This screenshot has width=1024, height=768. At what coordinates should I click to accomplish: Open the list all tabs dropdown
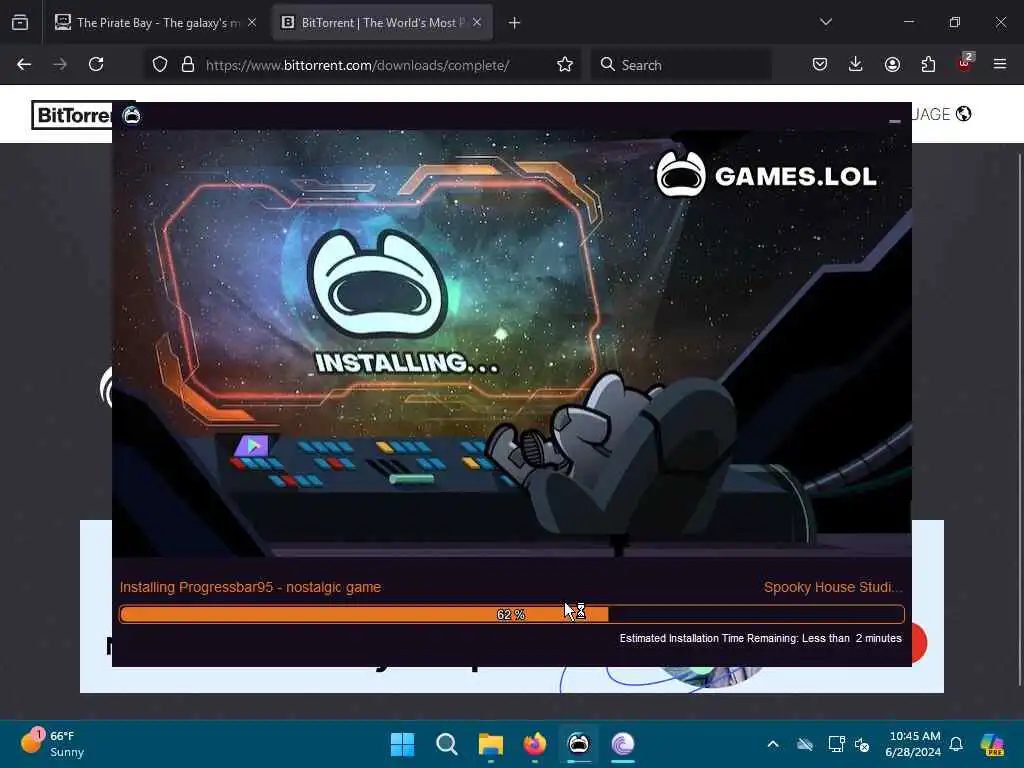tap(826, 22)
